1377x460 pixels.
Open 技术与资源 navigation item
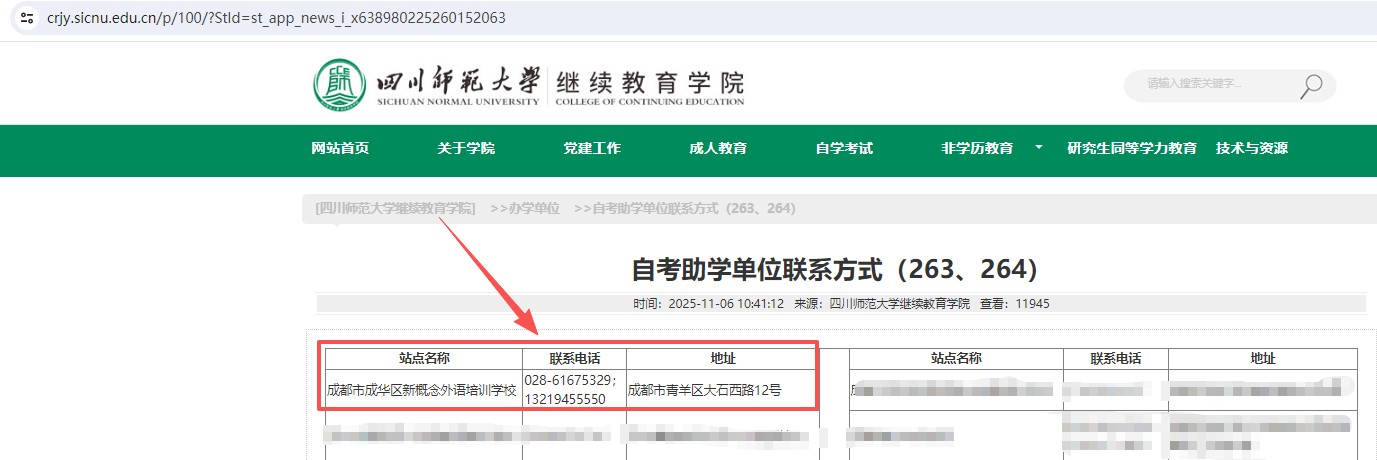coord(1252,148)
